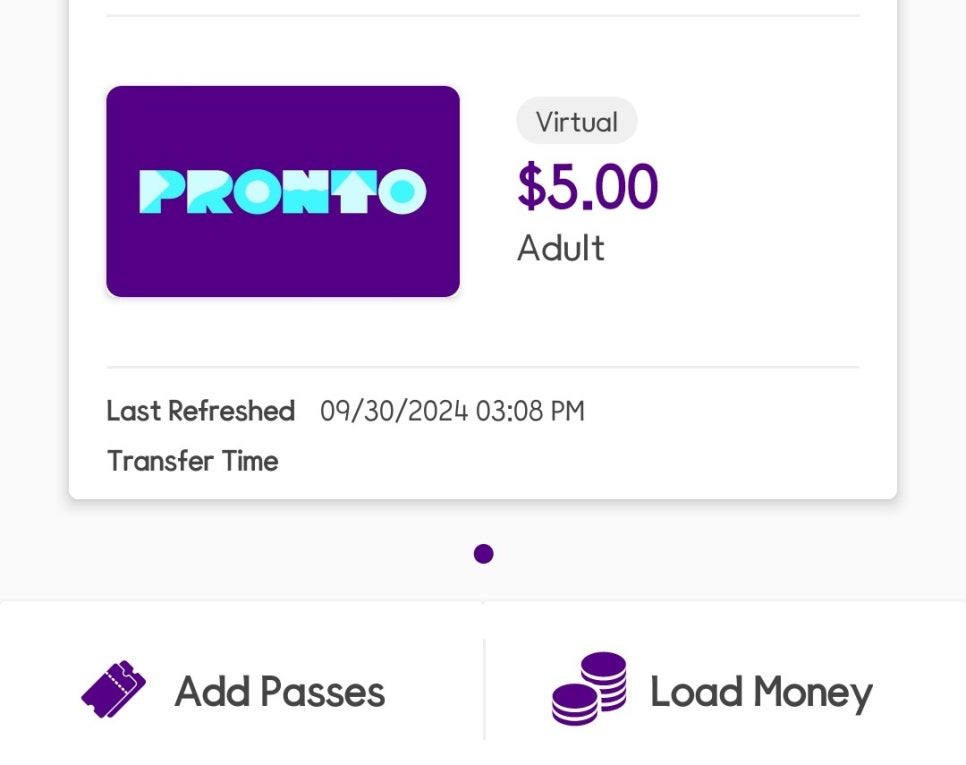Tap the ticket icon for Add Passes
The width and height of the screenshot is (966, 765).
pos(113,689)
